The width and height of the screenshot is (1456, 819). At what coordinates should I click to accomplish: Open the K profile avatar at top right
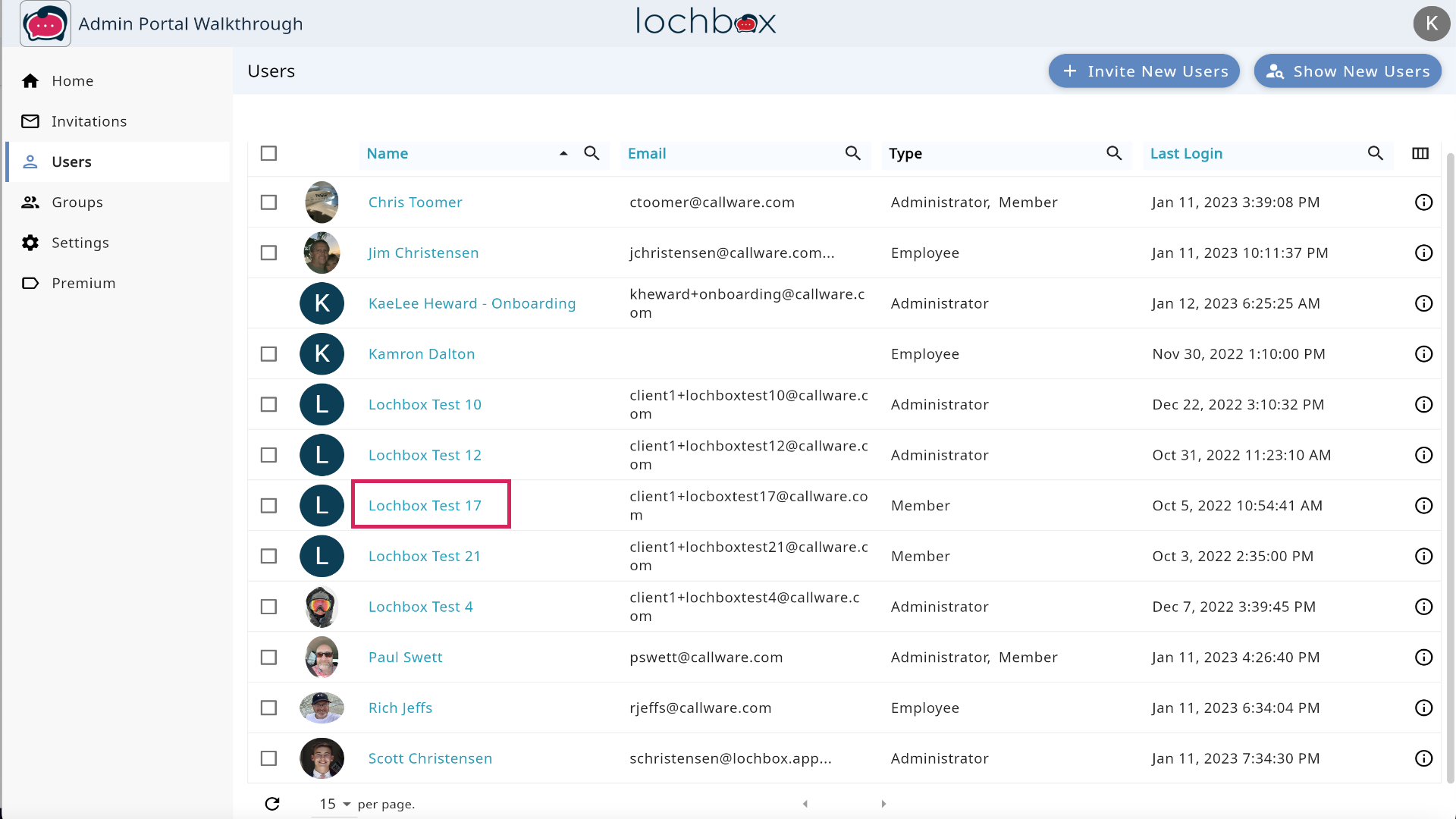[x=1431, y=24]
